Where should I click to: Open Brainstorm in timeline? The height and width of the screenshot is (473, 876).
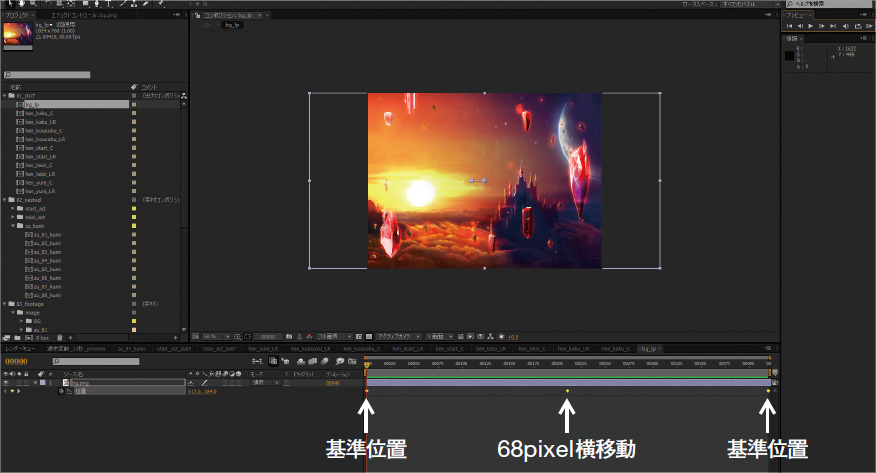click(340, 361)
